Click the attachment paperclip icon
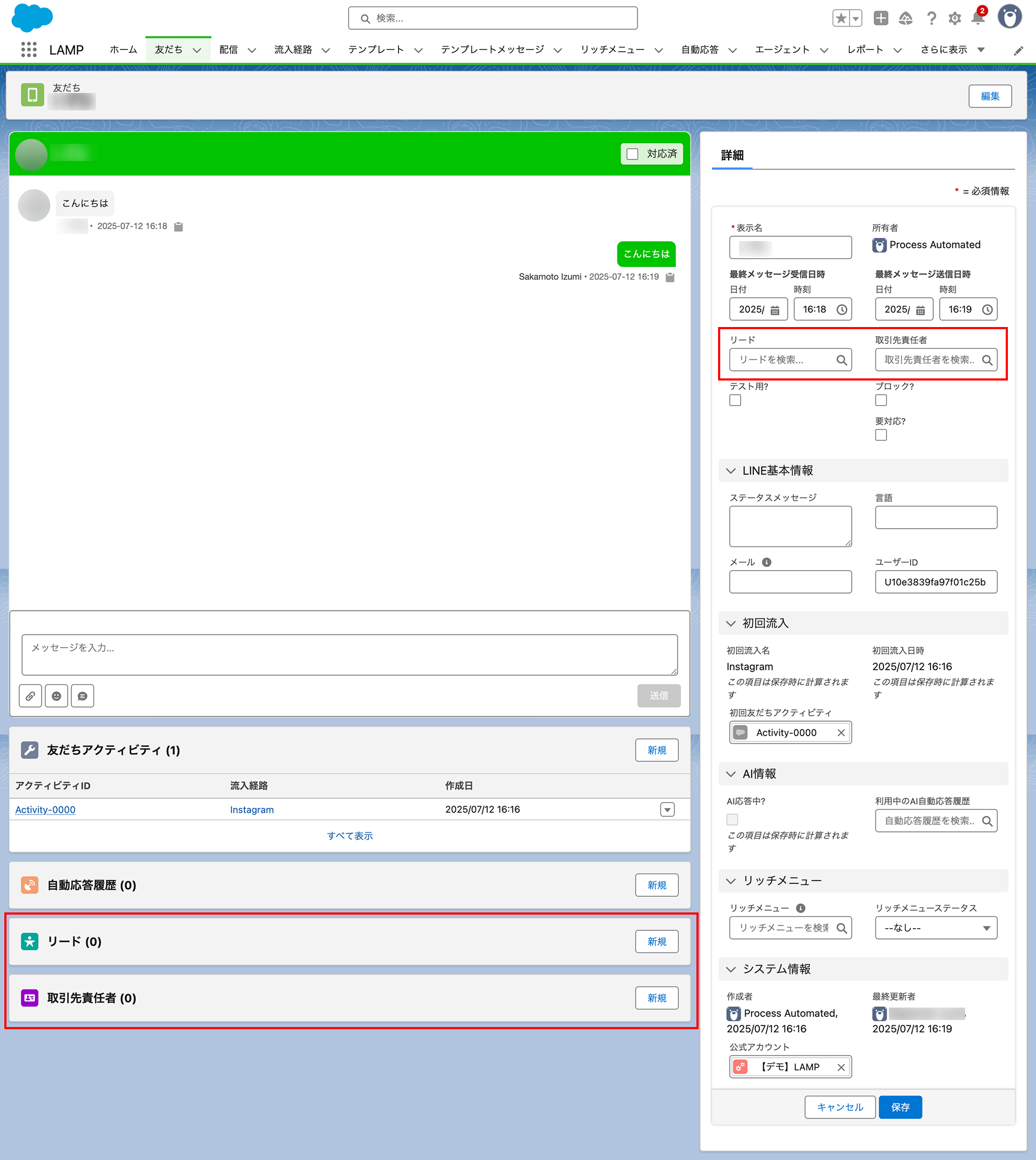 tap(30, 696)
